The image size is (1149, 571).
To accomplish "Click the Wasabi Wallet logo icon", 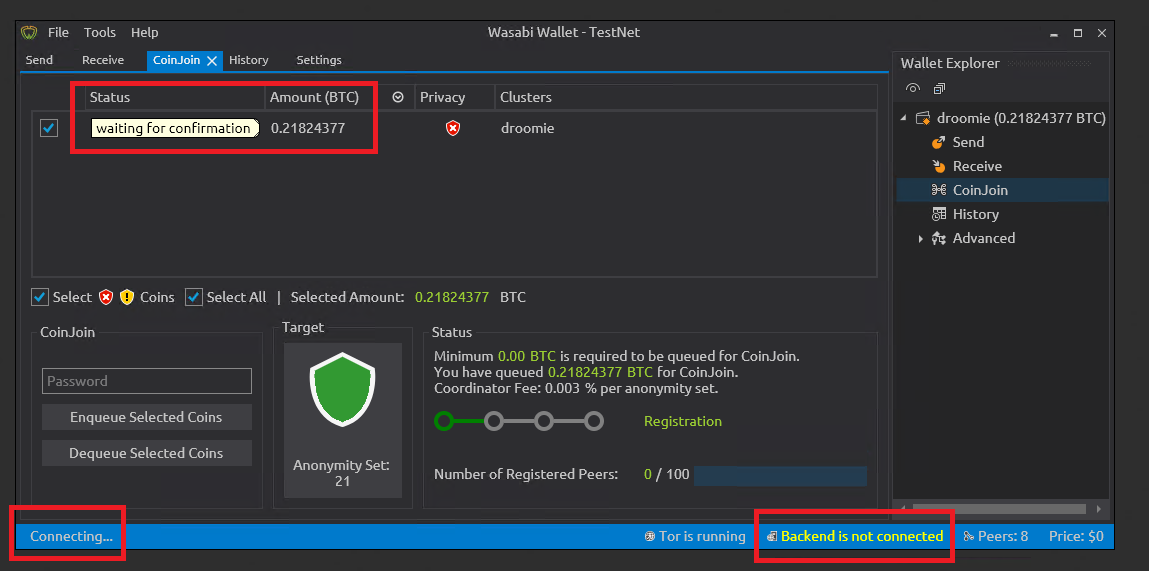I will [29, 32].
